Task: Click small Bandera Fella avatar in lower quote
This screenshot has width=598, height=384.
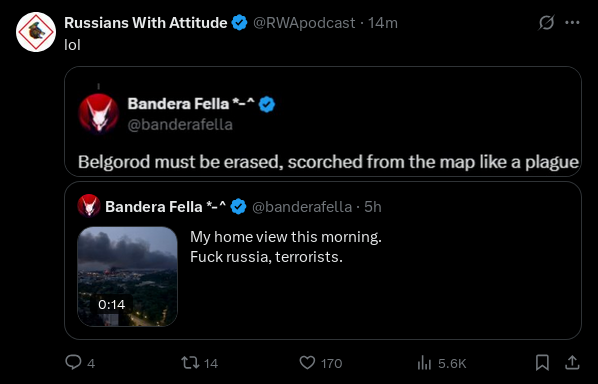Action: [x=89, y=206]
